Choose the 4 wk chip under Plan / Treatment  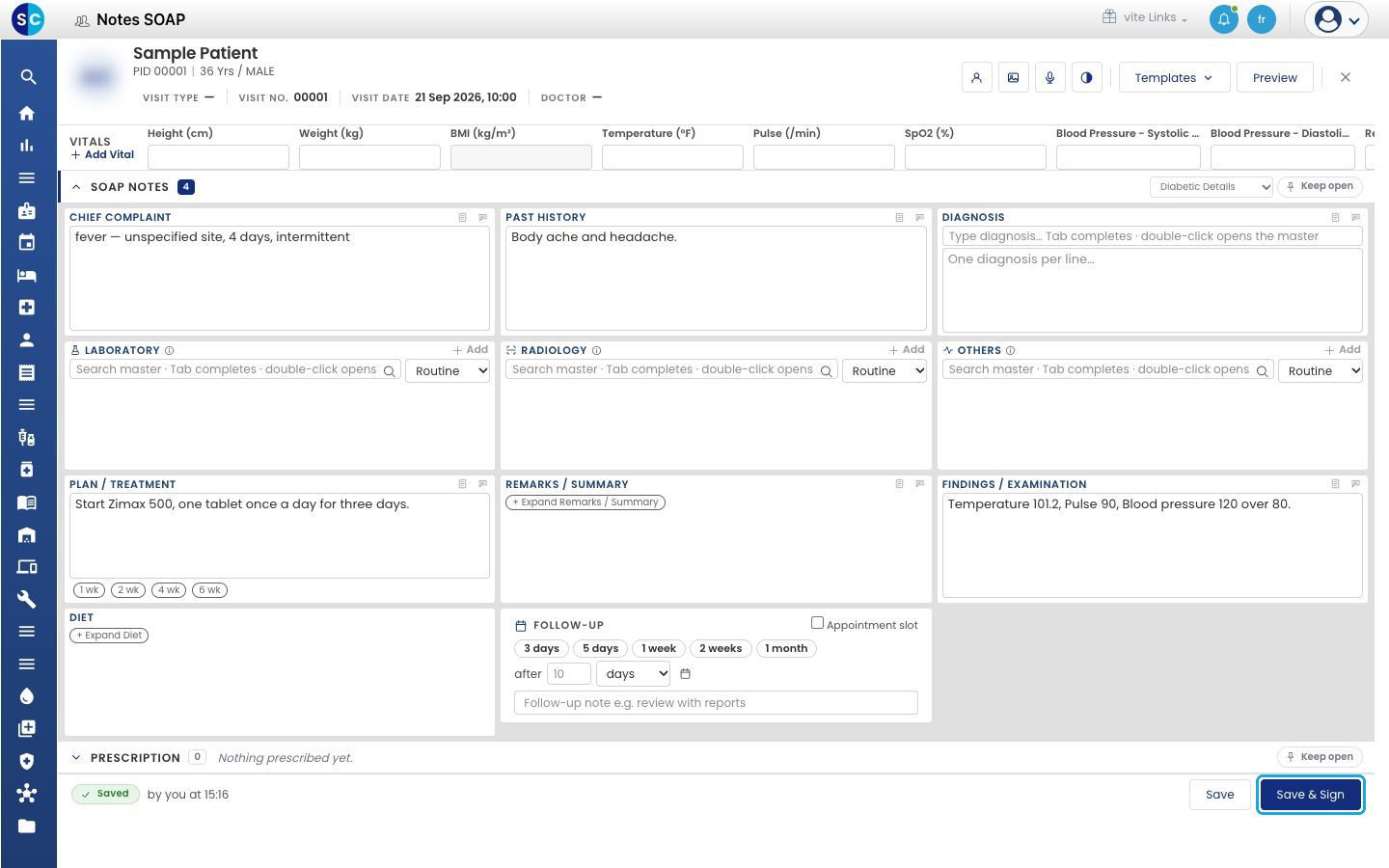coord(169,590)
